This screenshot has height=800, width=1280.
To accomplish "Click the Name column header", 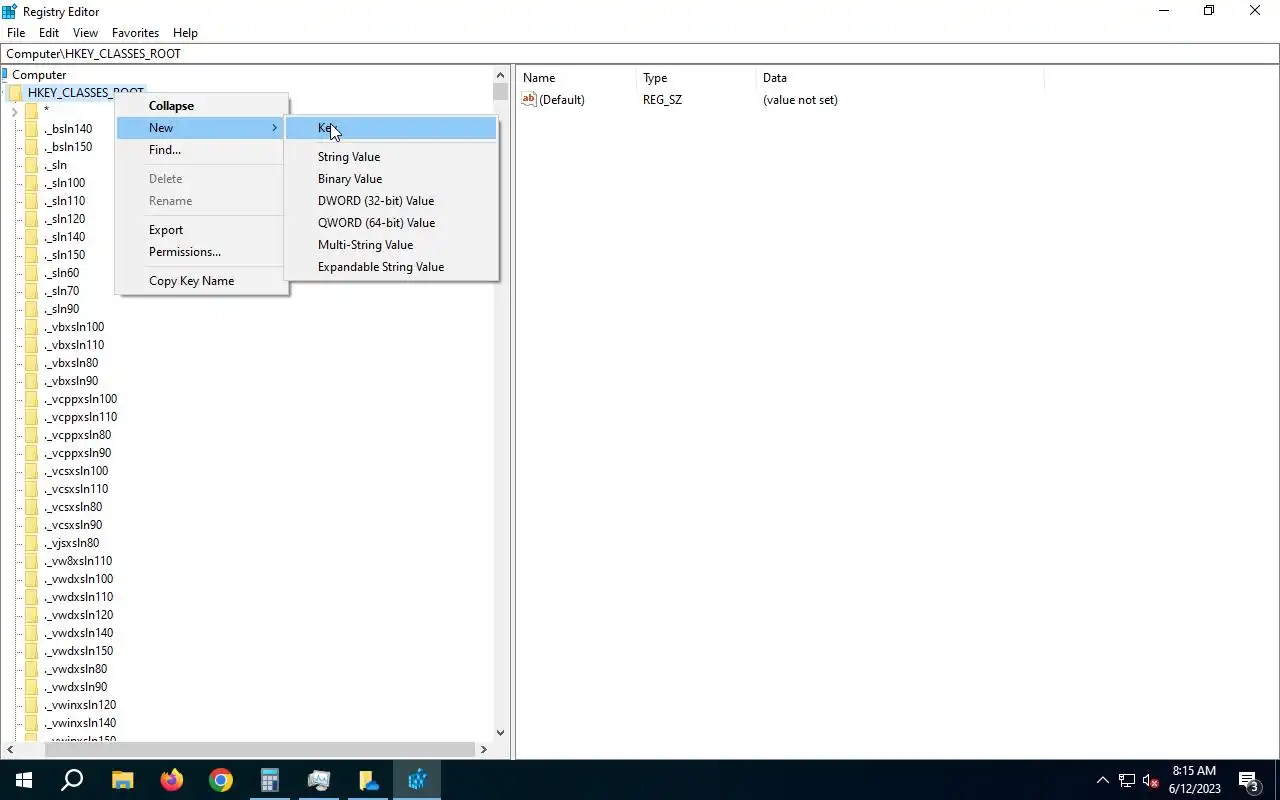I will point(576,78).
